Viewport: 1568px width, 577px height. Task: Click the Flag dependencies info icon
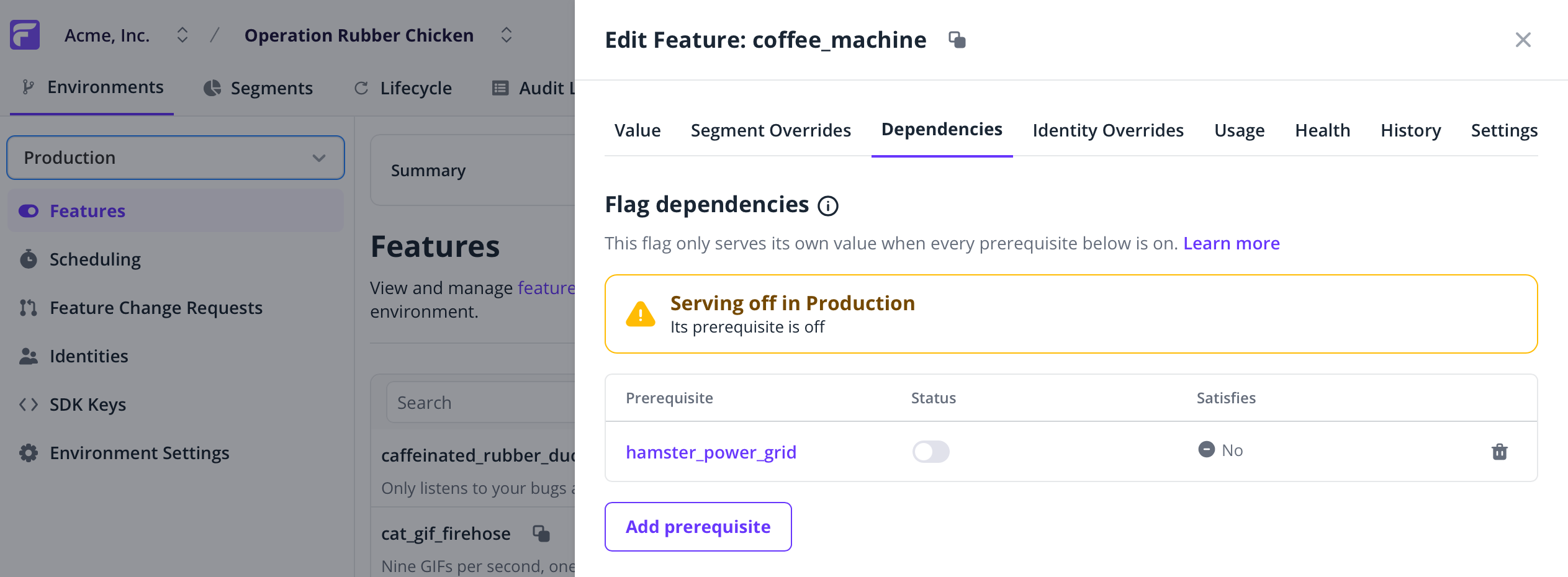(828, 206)
